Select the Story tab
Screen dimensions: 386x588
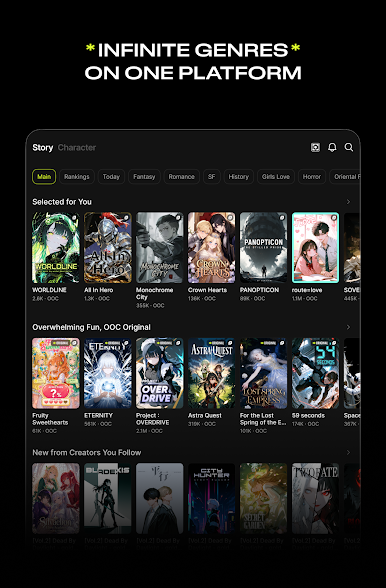point(42,147)
